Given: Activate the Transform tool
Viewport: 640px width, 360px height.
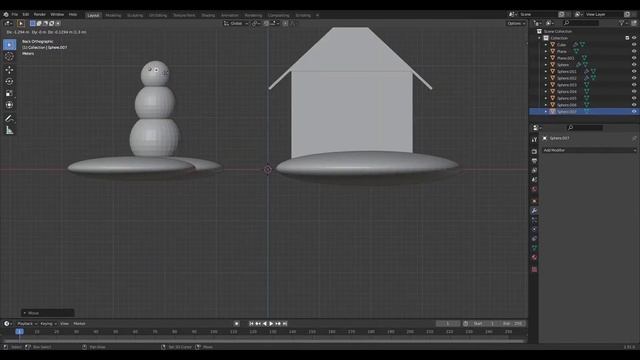Looking at the screenshot, I should (9, 105).
